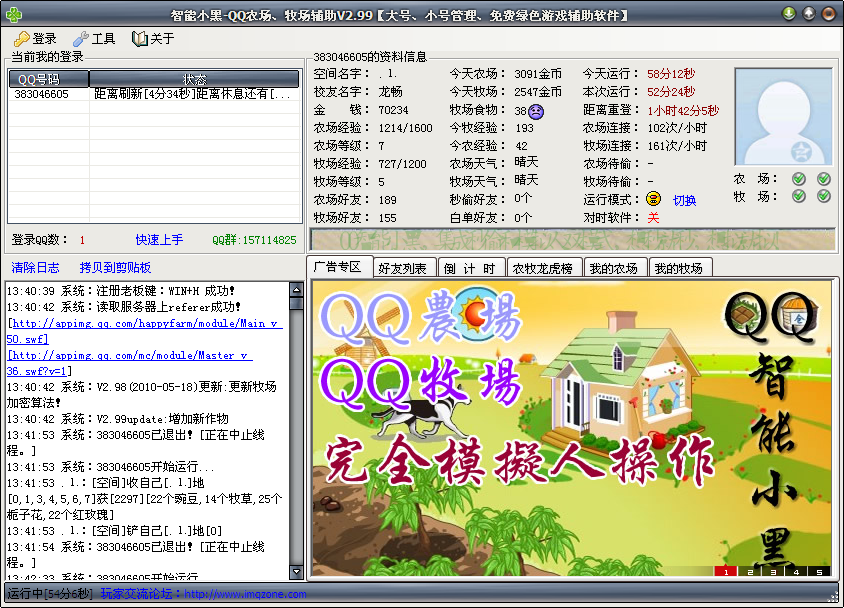
Task: Click 拷贝到剪贴板 copy link
Action: 115,267
